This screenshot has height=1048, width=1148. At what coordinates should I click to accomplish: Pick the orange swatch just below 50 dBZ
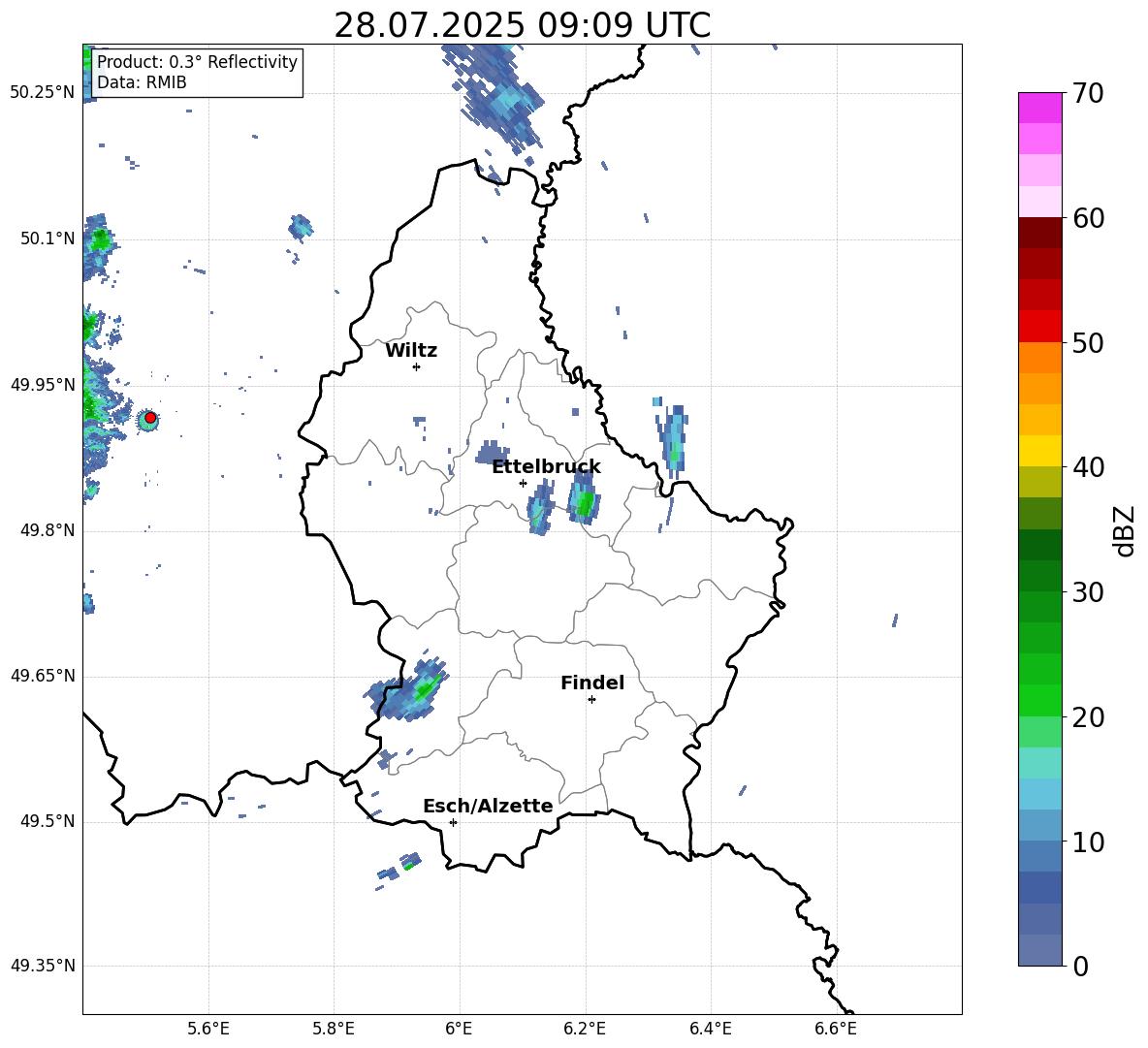coord(1039,358)
